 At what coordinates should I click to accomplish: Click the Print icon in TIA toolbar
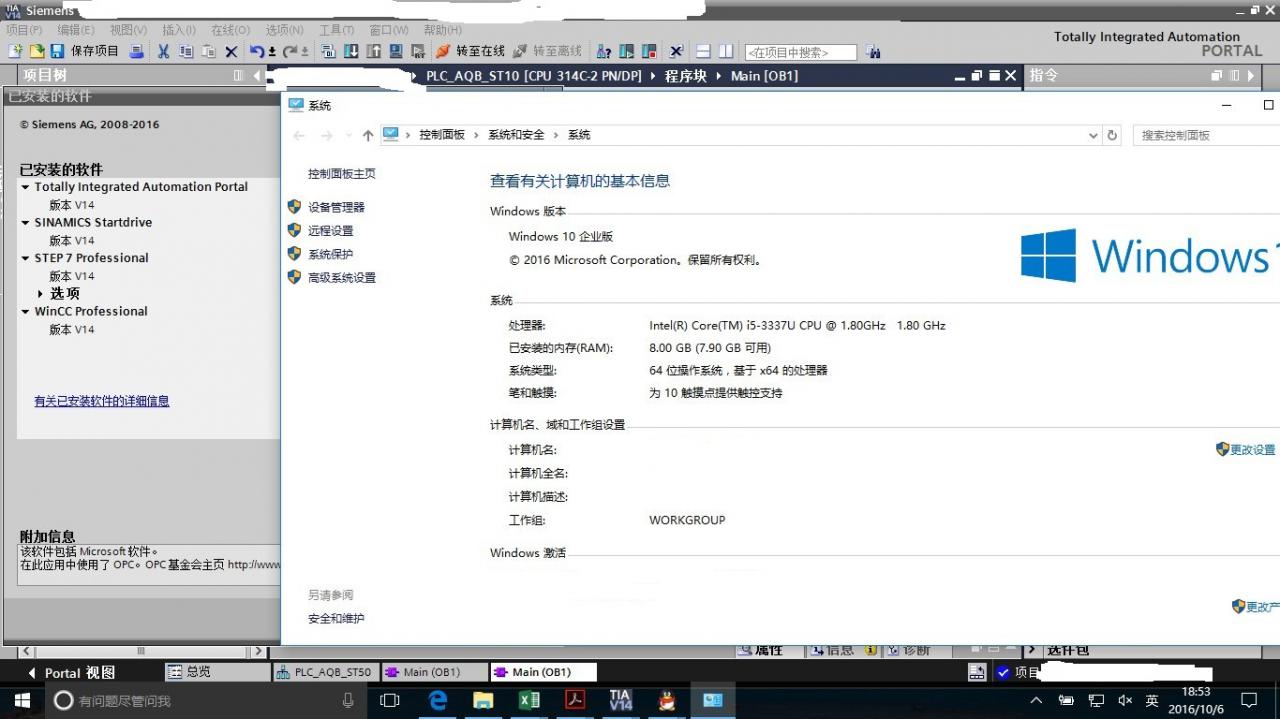(x=137, y=51)
